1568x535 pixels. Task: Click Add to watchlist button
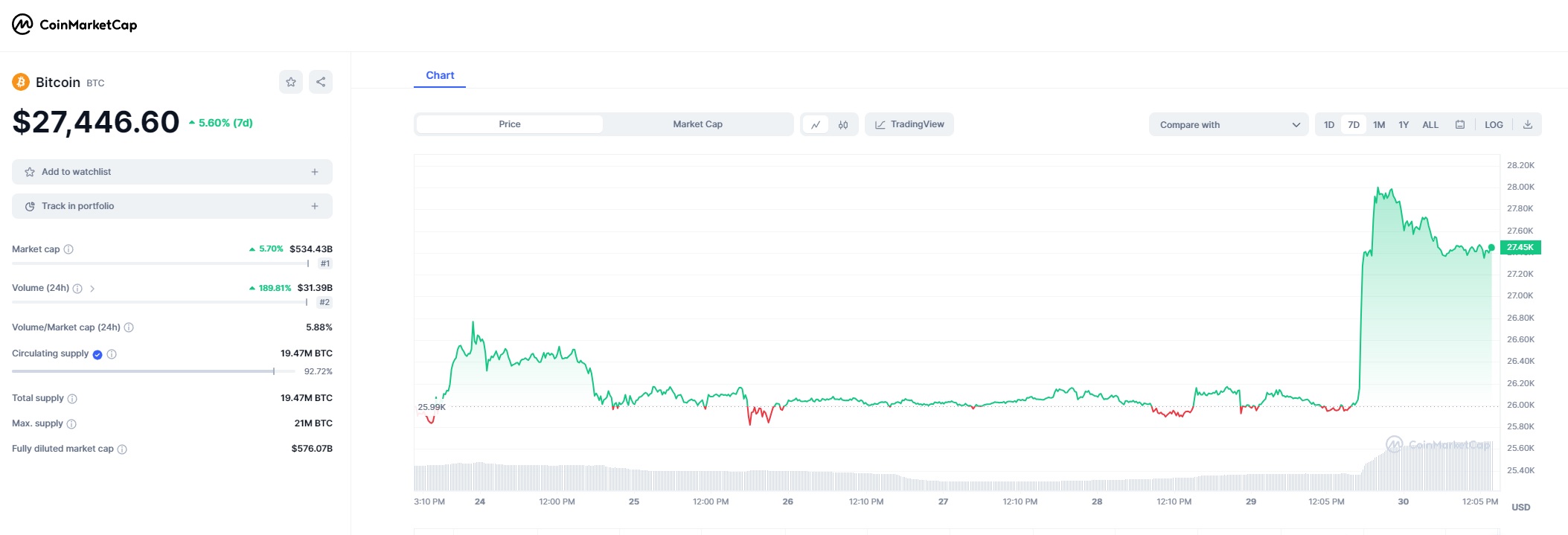coord(172,172)
